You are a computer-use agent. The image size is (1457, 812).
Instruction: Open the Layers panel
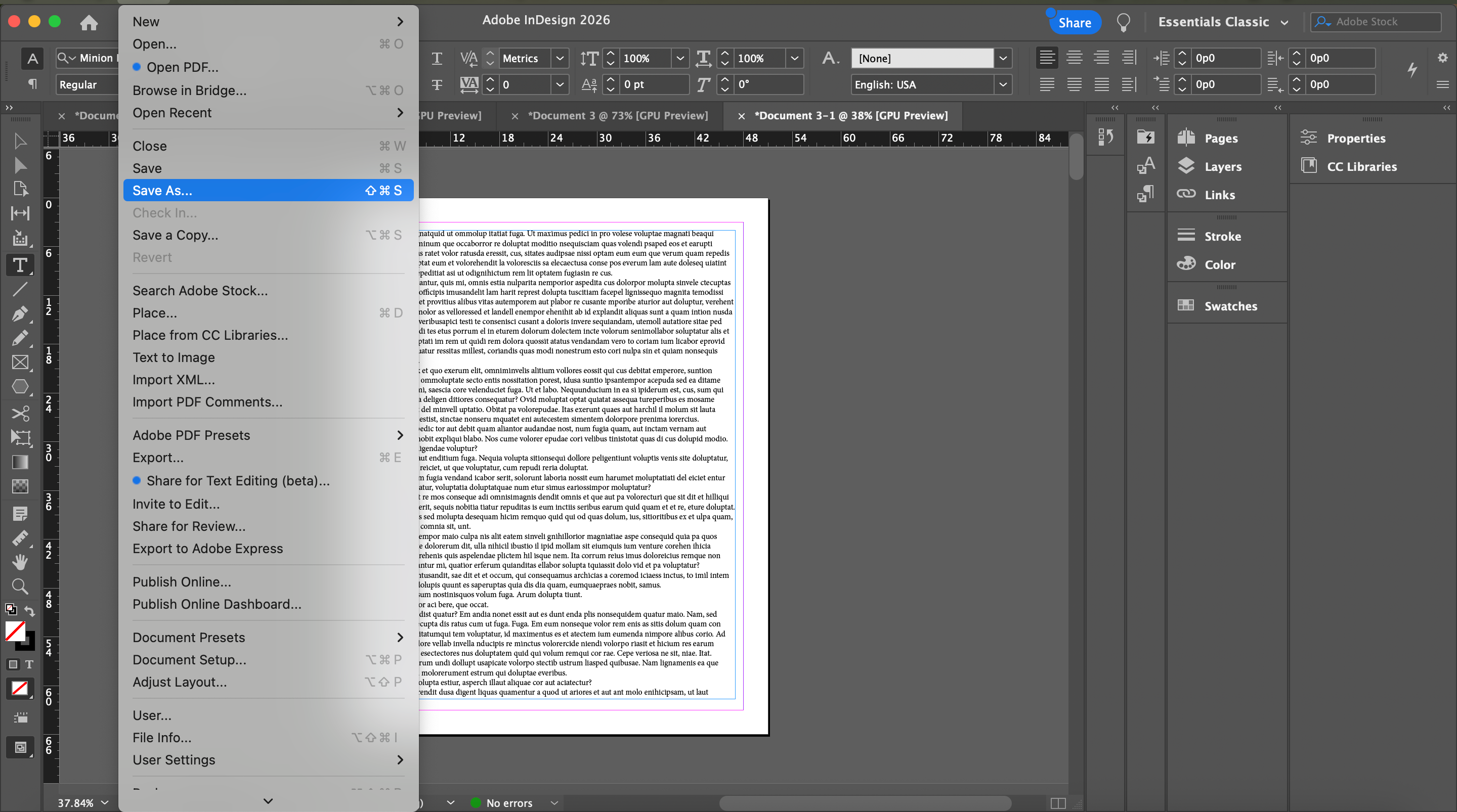[x=1222, y=166]
